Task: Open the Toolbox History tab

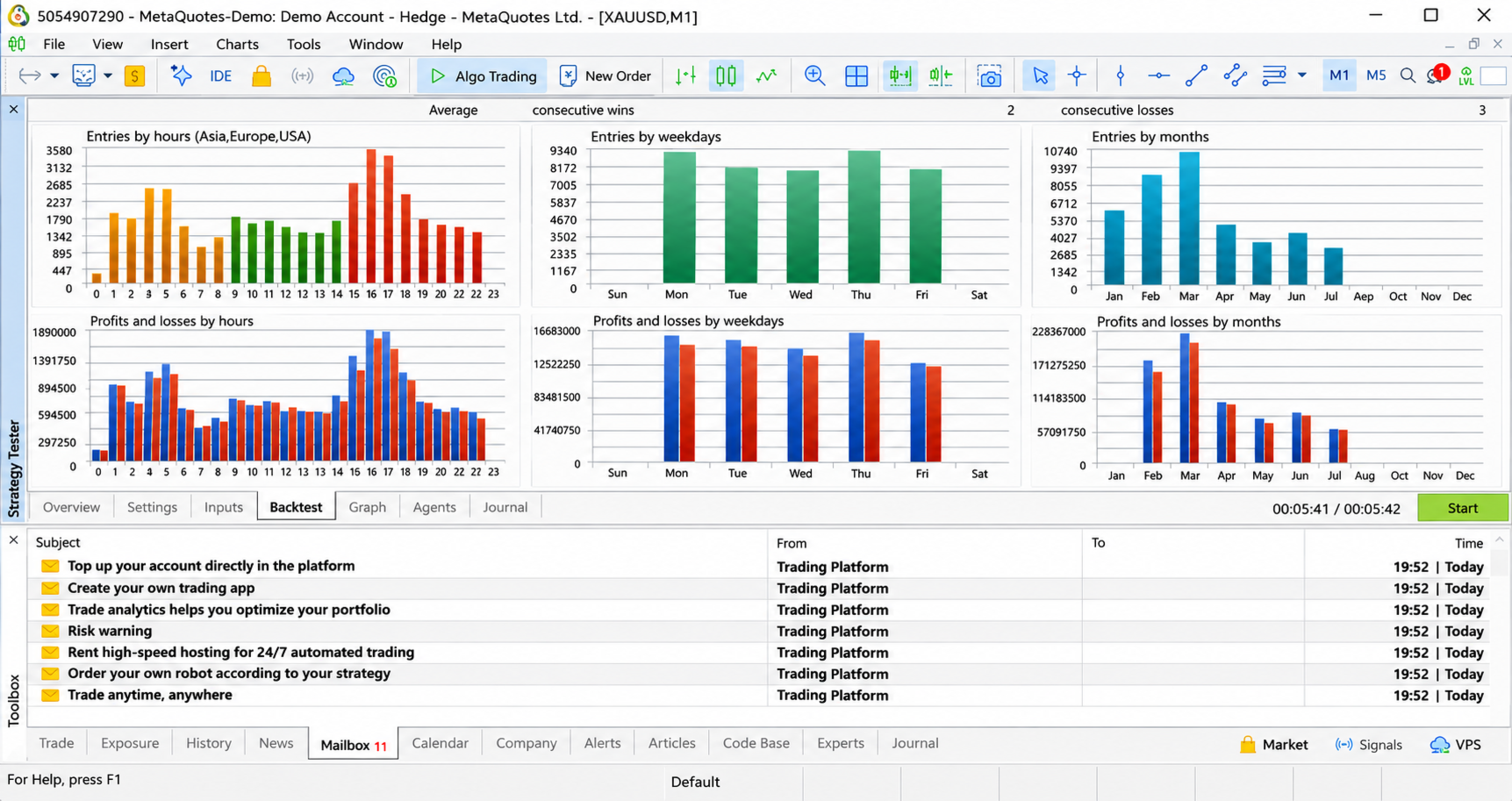Action: (208, 743)
